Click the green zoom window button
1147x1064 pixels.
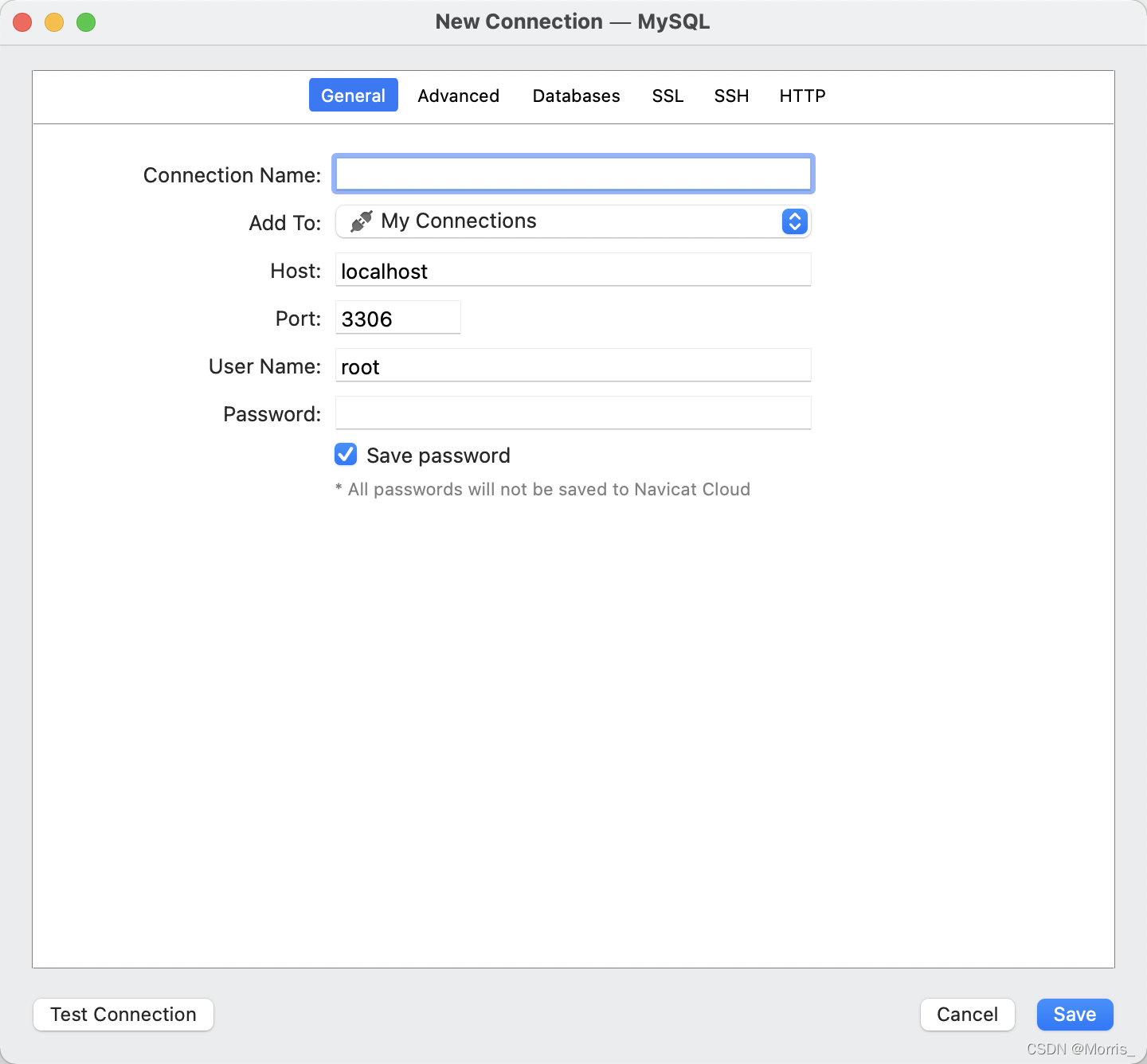point(86,22)
